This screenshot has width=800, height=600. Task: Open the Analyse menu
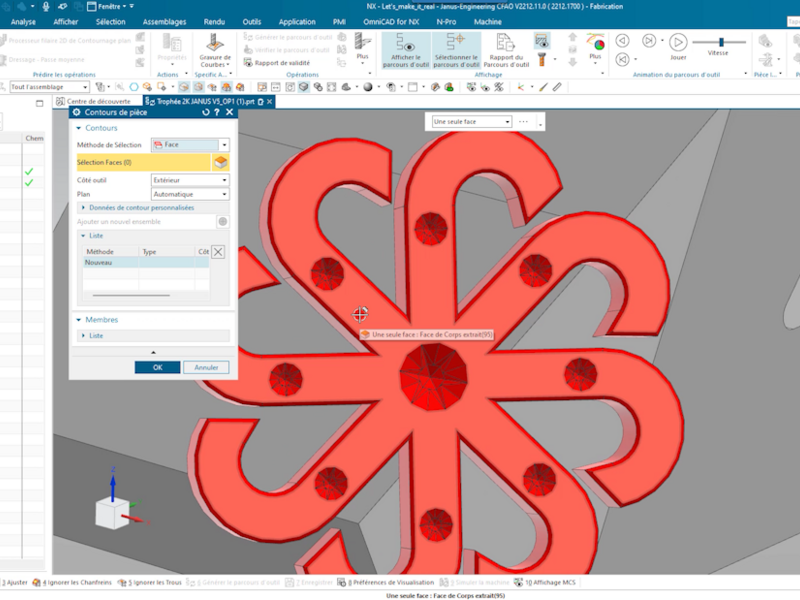tap(23, 22)
